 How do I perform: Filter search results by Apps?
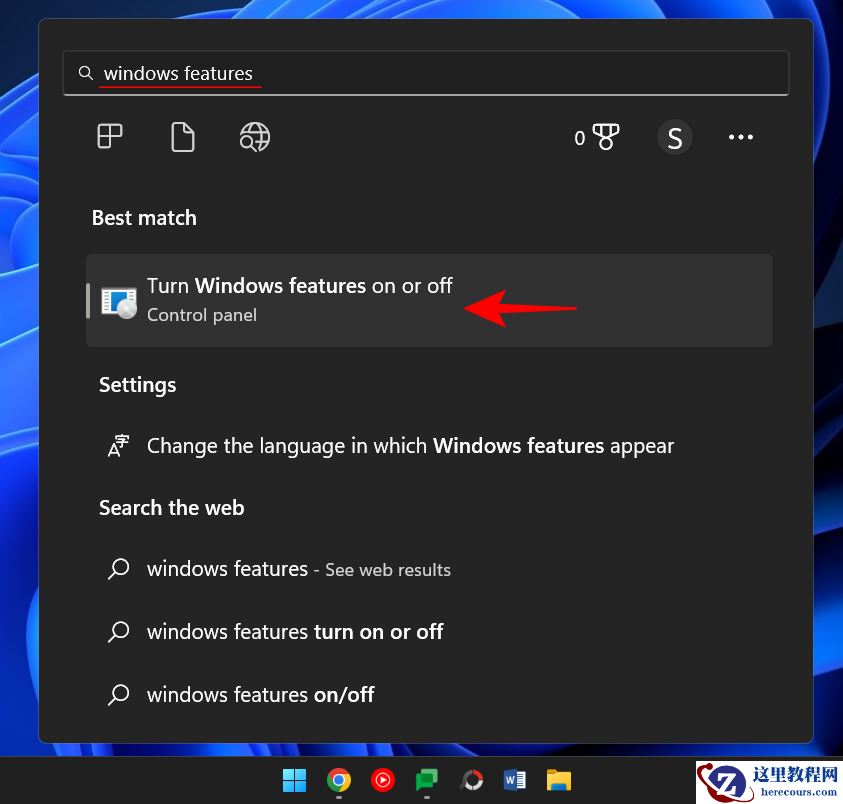click(110, 137)
